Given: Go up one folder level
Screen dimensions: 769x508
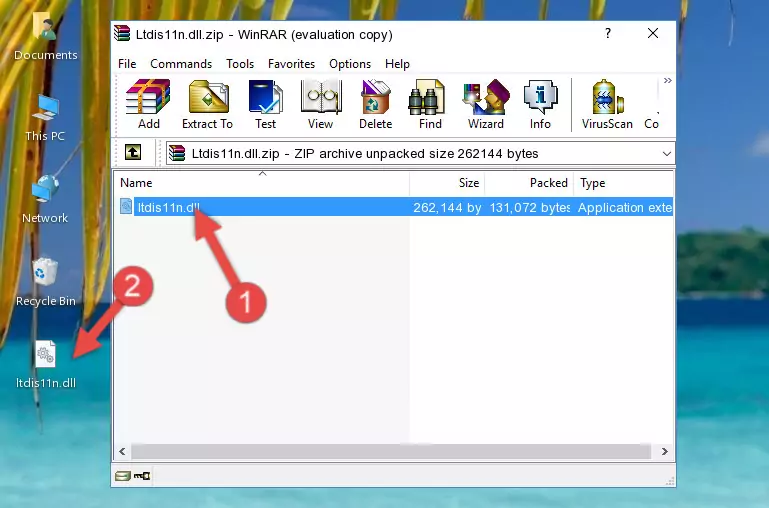Looking at the screenshot, I should pos(133,152).
